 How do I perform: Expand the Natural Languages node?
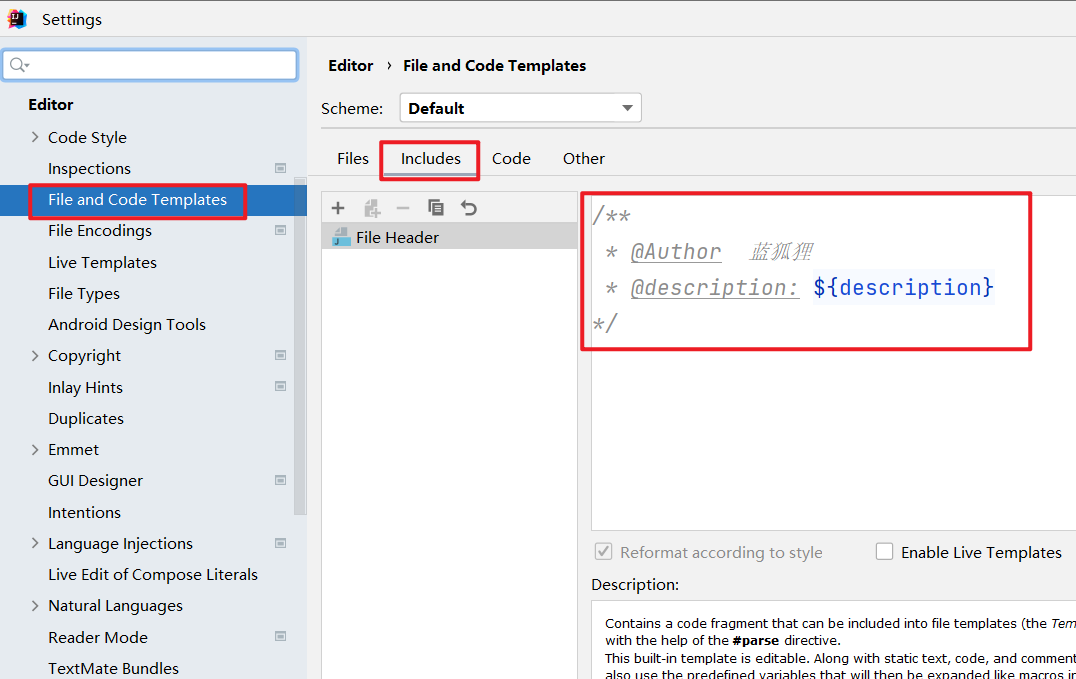coord(35,605)
